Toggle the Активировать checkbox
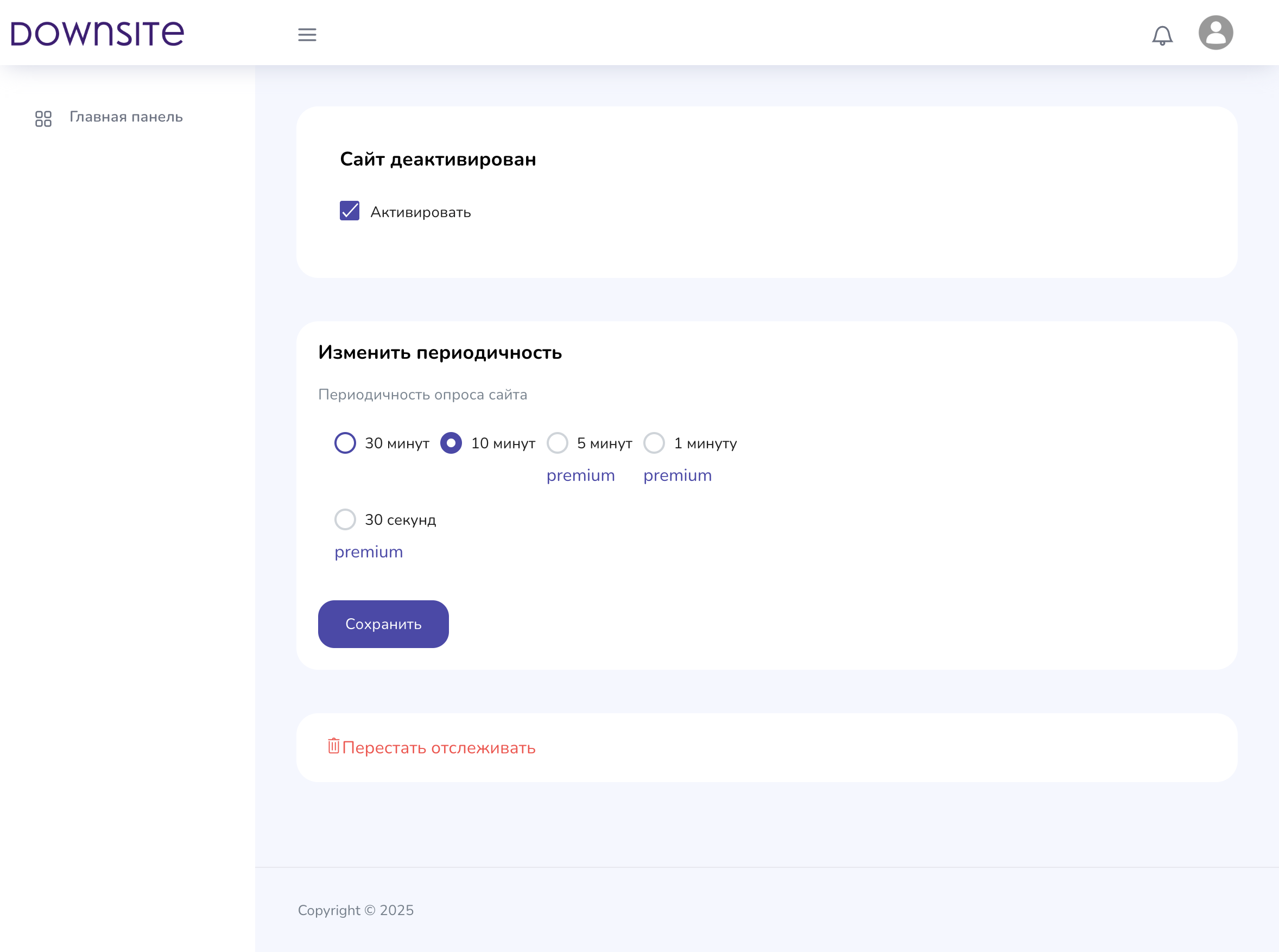This screenshot has height=952, width=1279. 349,211
